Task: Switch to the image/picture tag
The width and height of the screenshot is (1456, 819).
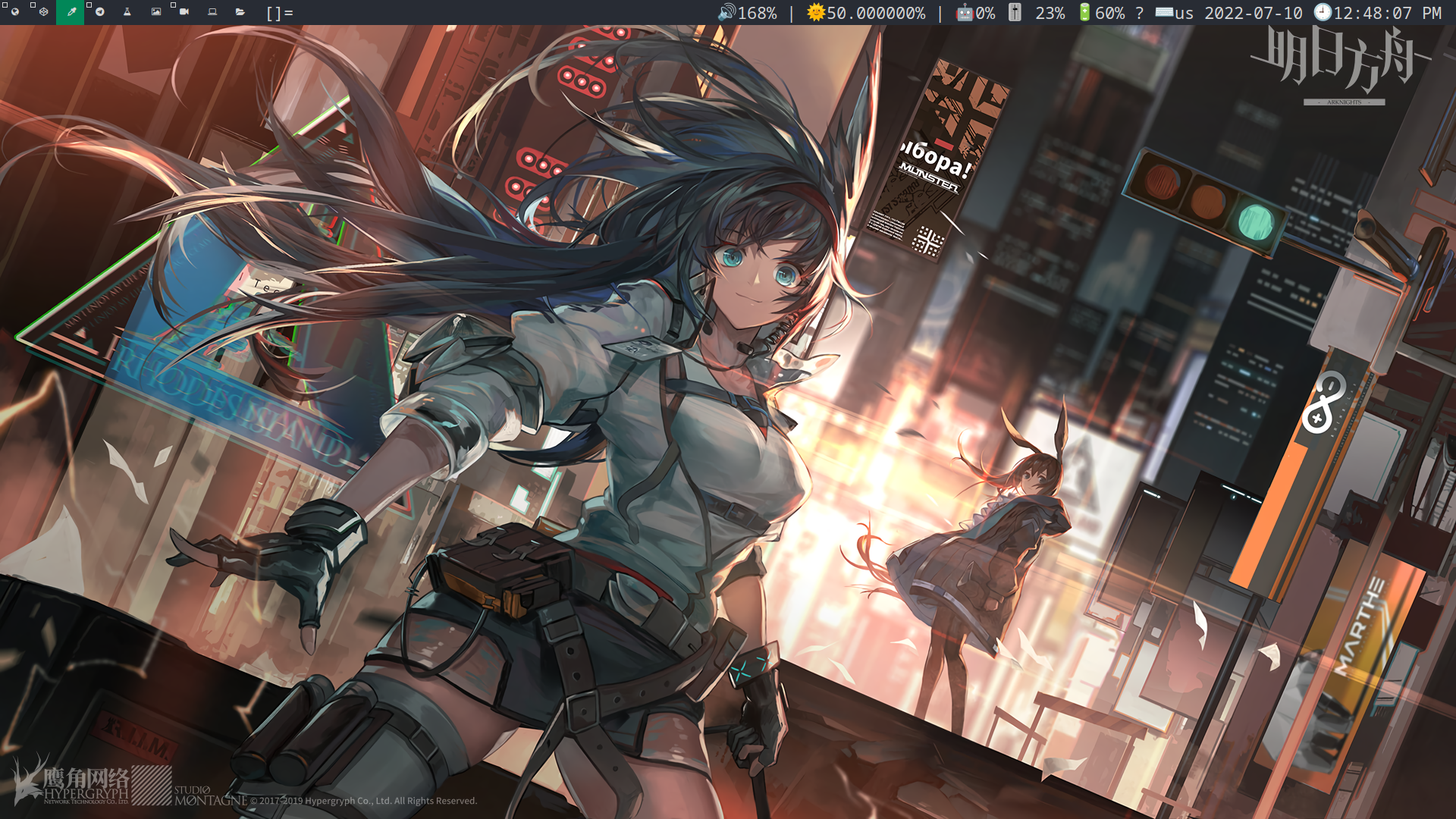Action: click(x=155, y=12)
